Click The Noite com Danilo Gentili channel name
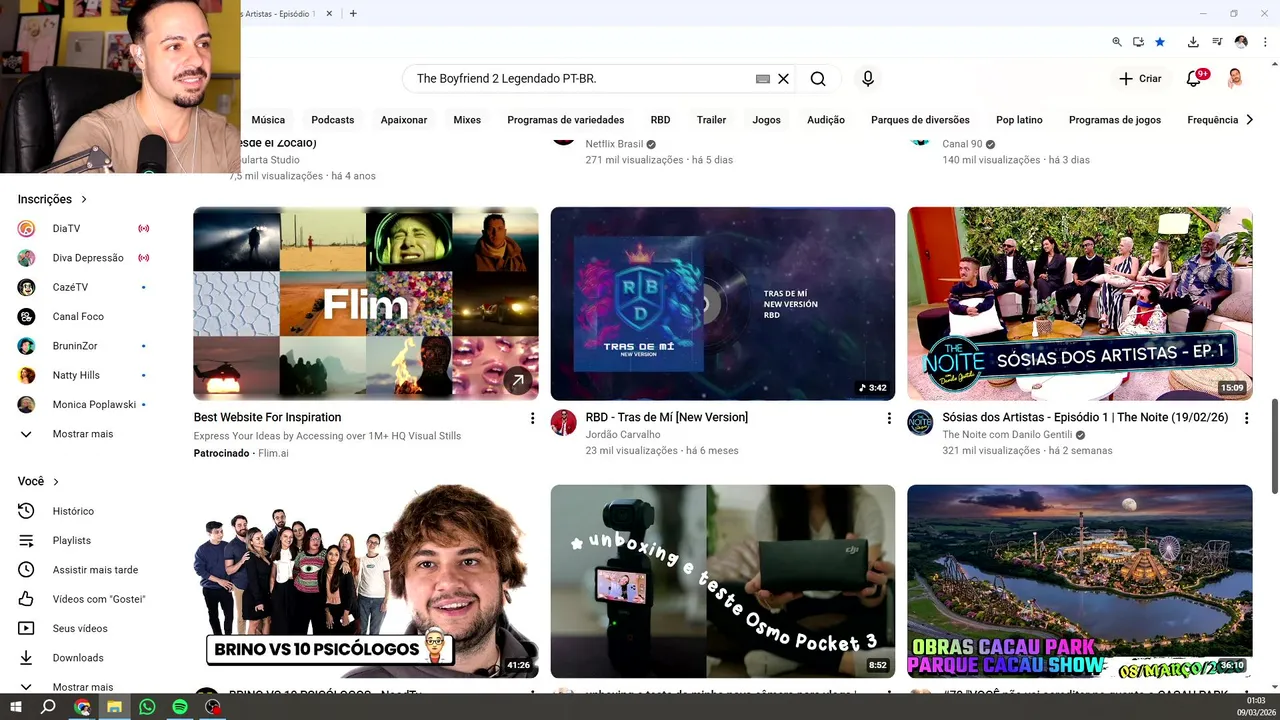Viewport: 1280px width, 720px height. pos(1007,435)
